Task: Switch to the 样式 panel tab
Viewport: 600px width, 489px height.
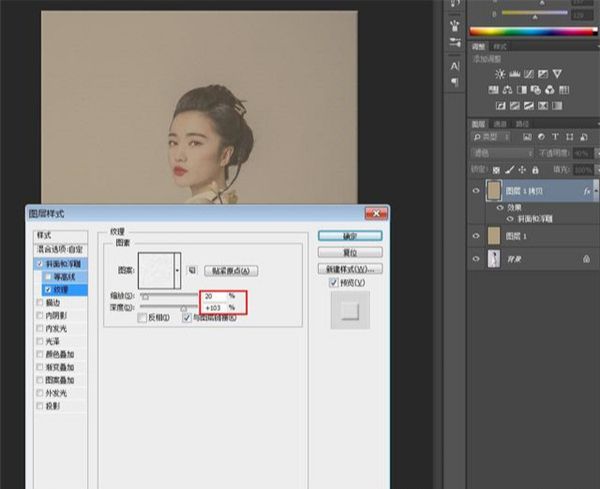Action: click(x=499, y=47)
